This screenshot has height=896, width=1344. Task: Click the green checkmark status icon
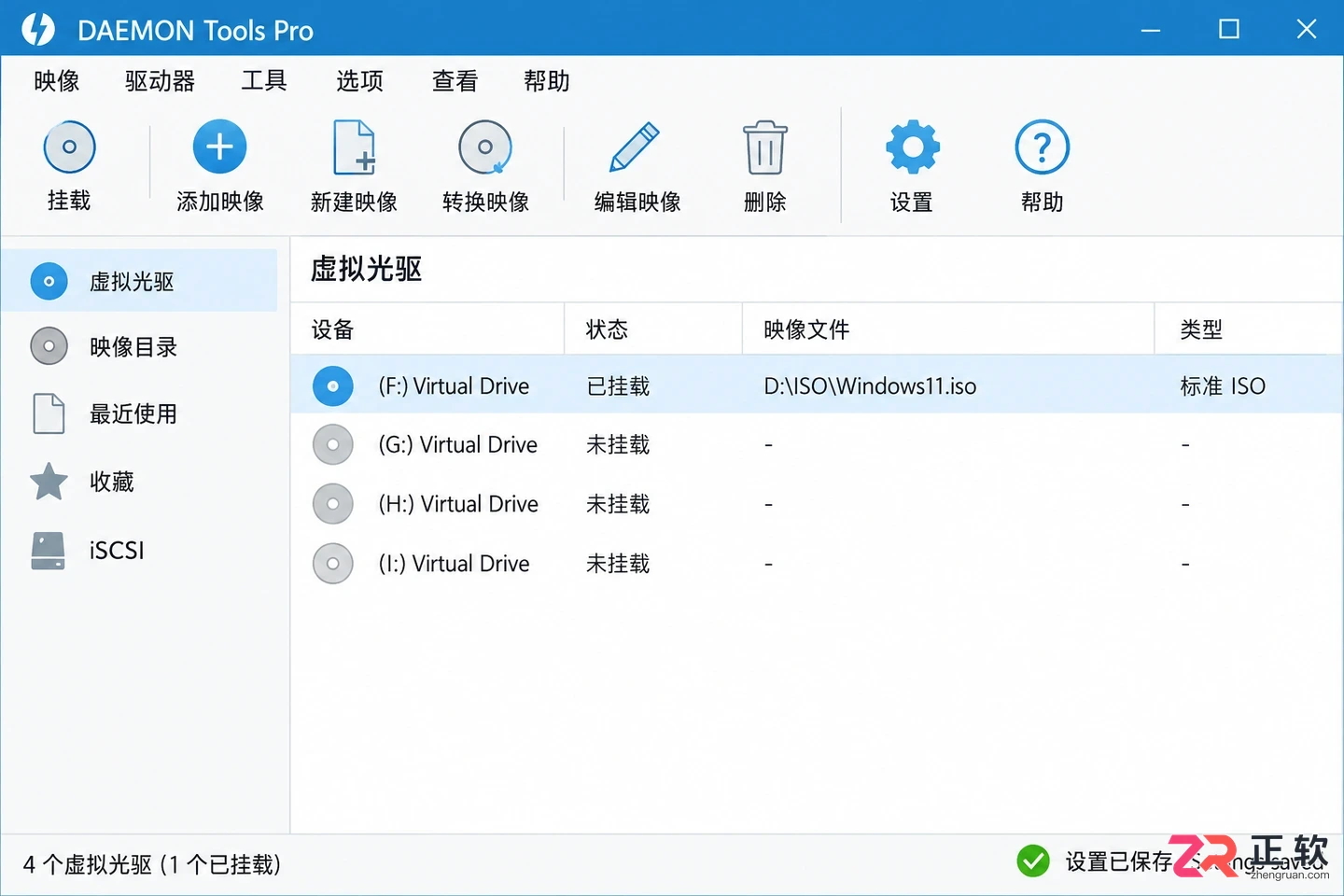click(1033, 861)
